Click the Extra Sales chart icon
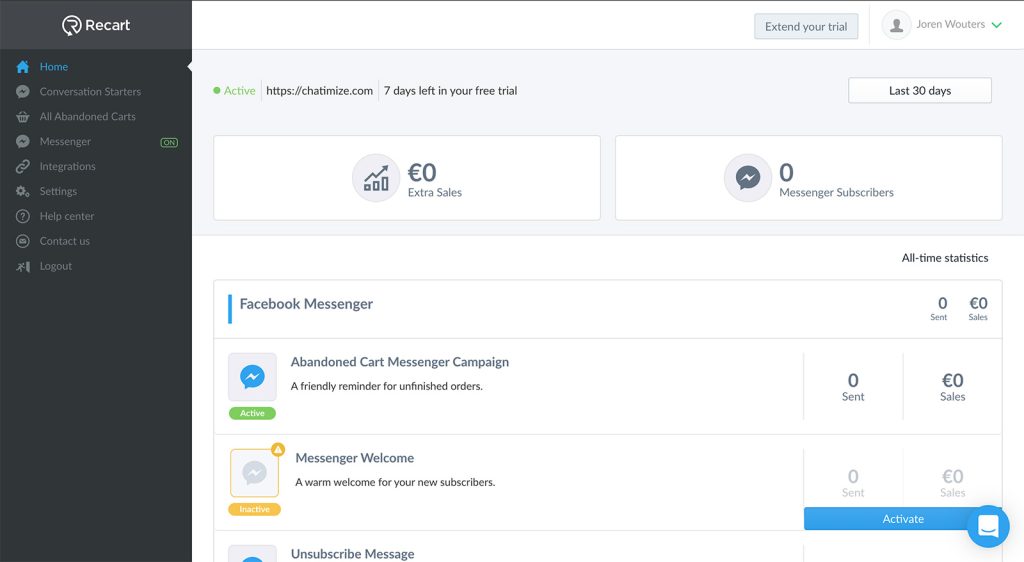The image size is (1024, 562). pyautogui.click(x=376, y=178)
